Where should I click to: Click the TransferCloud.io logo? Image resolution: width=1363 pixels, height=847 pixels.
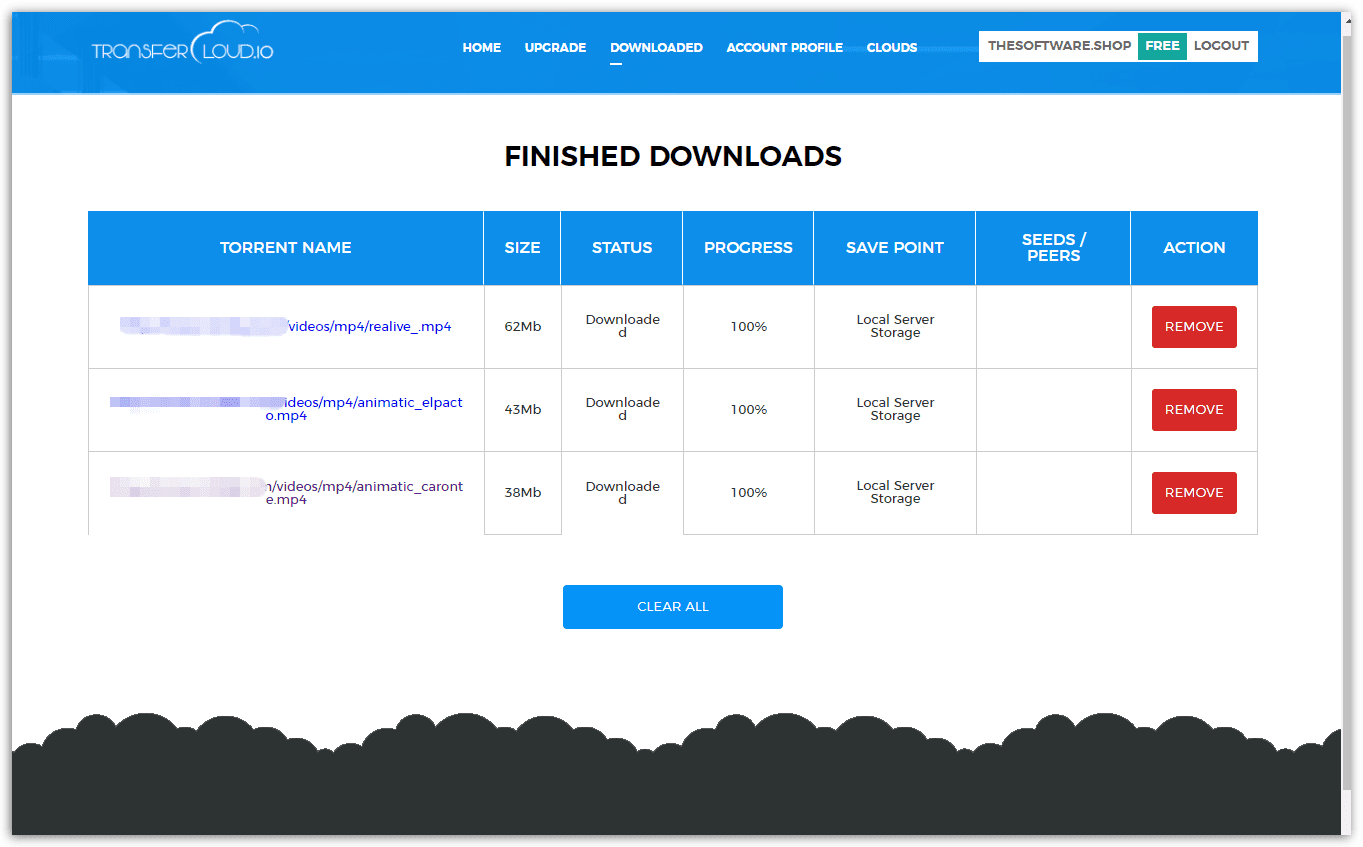[x=183, y=45]
